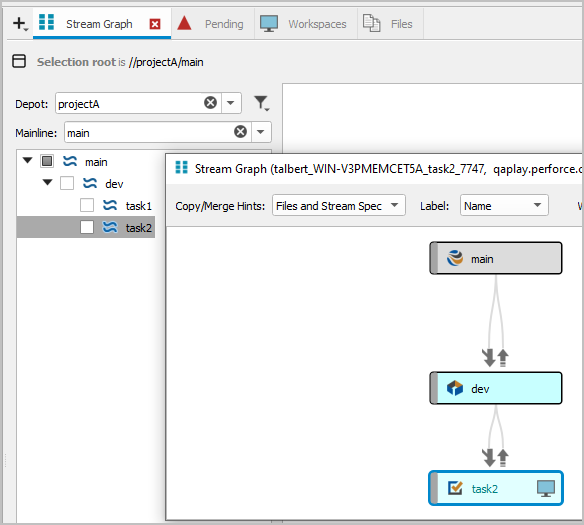Select the dev node in graph
Image resolution: width=584 pixels, height=525 pixels.
(496, 388)
